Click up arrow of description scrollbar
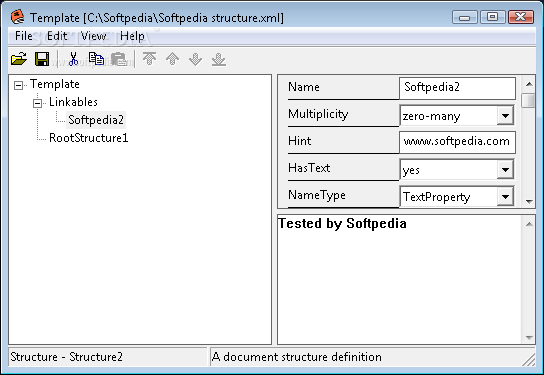The width and height of the screenshot is (544, 375). 529,224
